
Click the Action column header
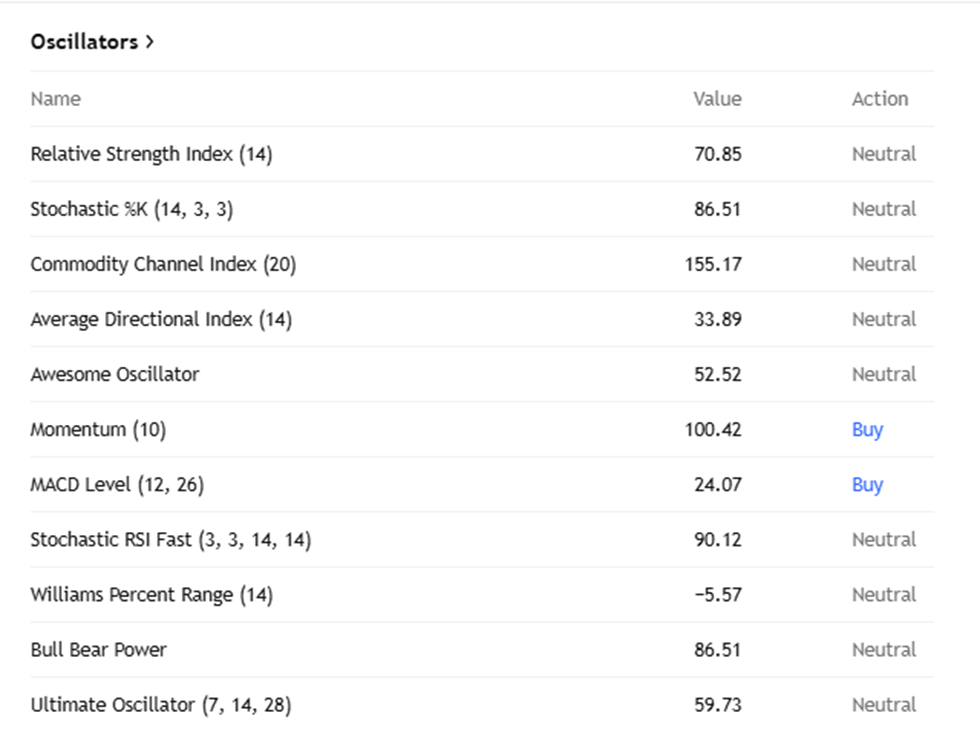(x=880, y=99)
